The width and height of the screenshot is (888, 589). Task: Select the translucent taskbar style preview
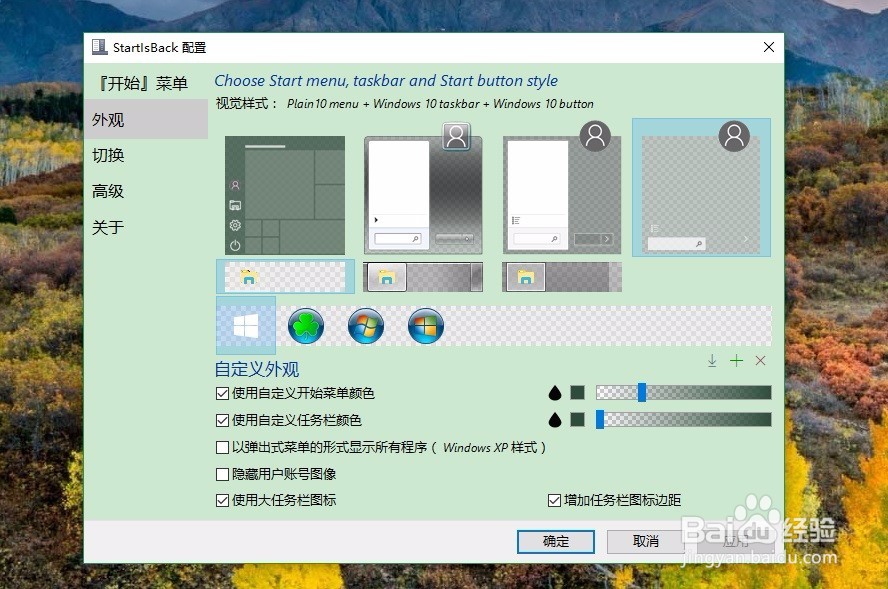[x=284, y=277]
